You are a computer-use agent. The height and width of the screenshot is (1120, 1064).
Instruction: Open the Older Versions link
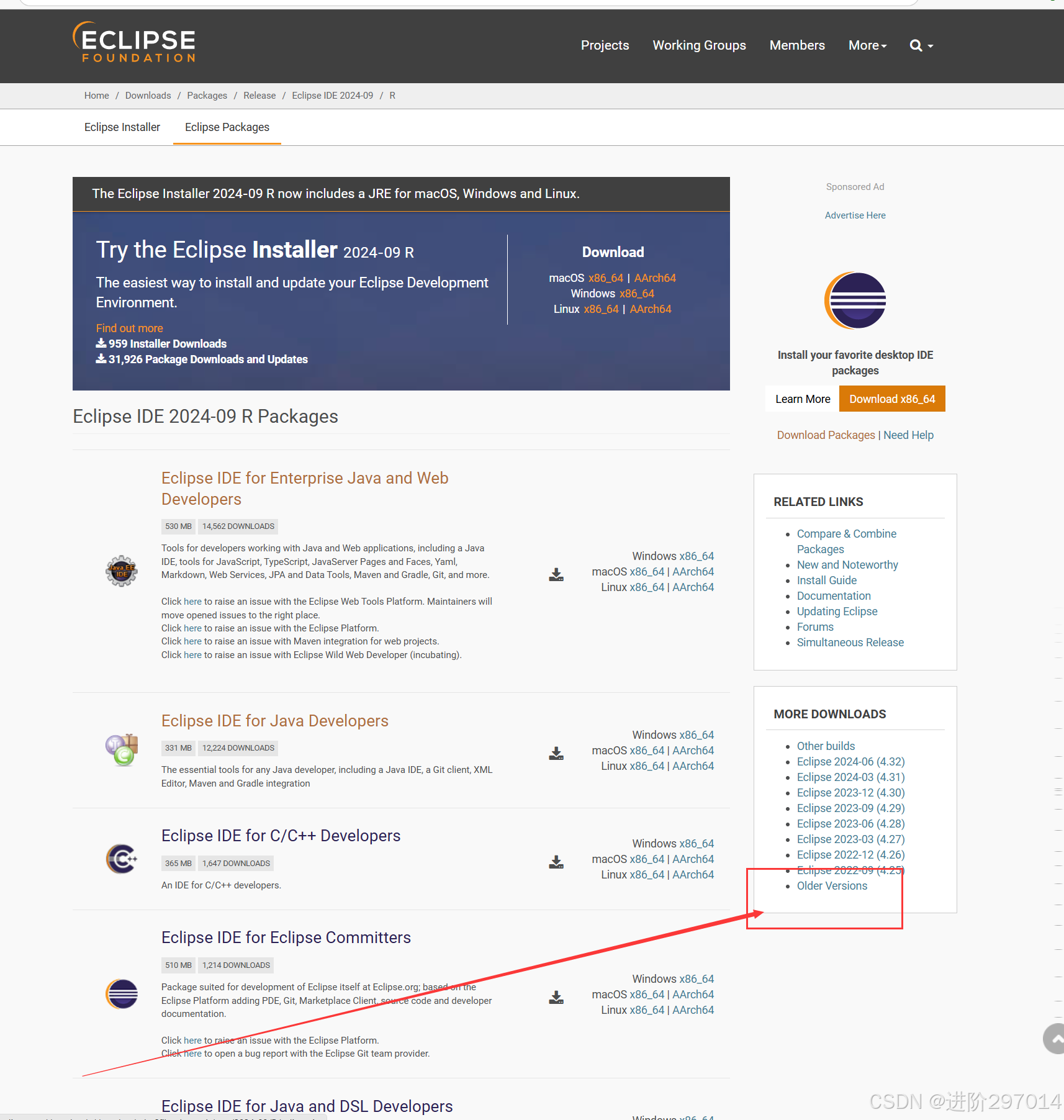tap(832, 886)
